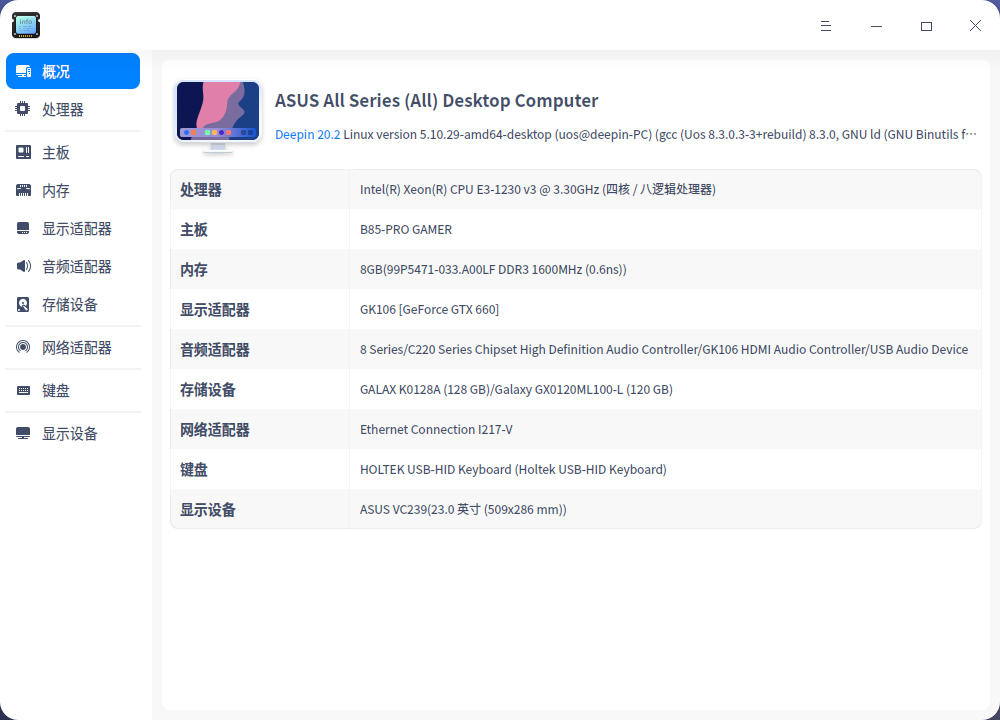This screenshot has width=1000, height=720.
Task: Click 显示适配器 label in overview table
Action: coord(215,311)
